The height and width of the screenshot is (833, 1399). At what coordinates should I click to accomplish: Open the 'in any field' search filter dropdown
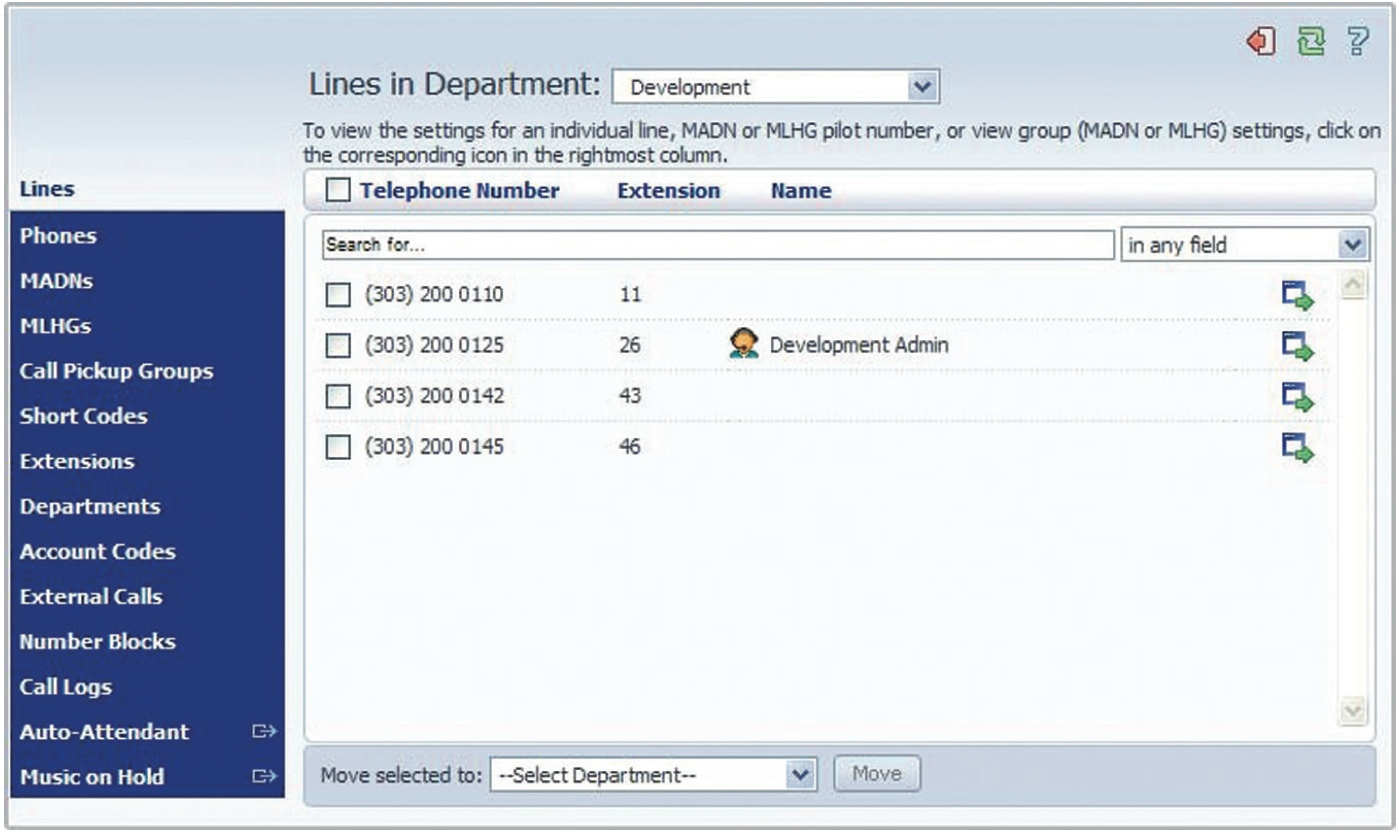1244,244
